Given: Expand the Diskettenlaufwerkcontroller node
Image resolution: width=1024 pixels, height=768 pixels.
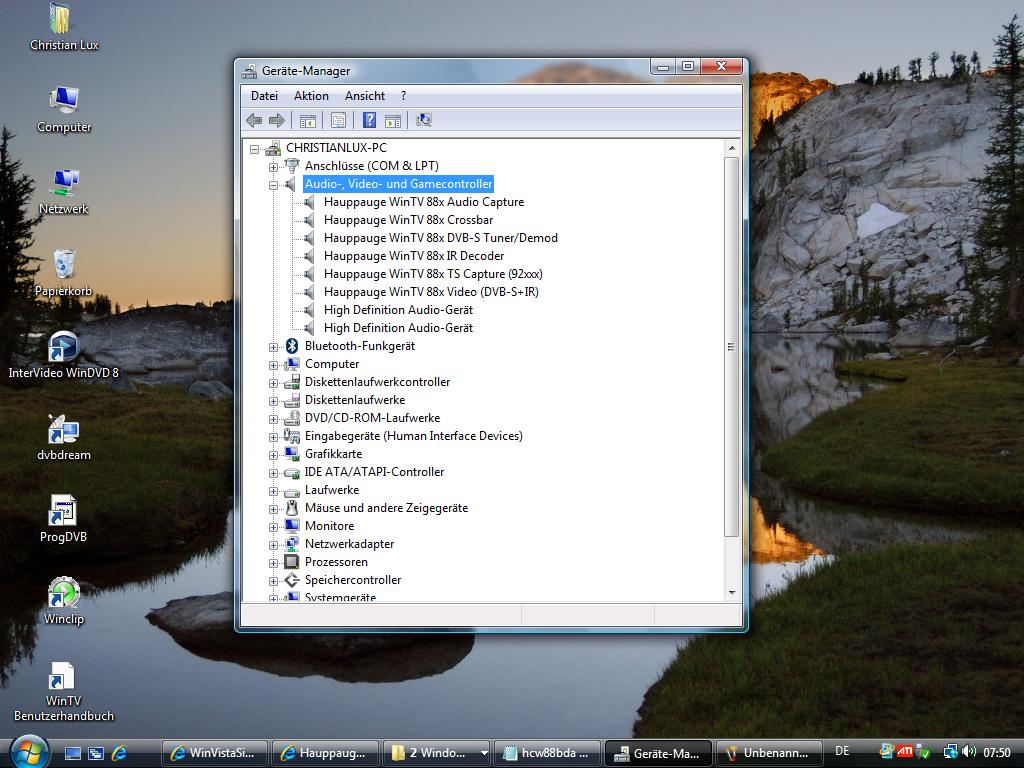Looking at the screenshot, I should (x=273, y=383).
